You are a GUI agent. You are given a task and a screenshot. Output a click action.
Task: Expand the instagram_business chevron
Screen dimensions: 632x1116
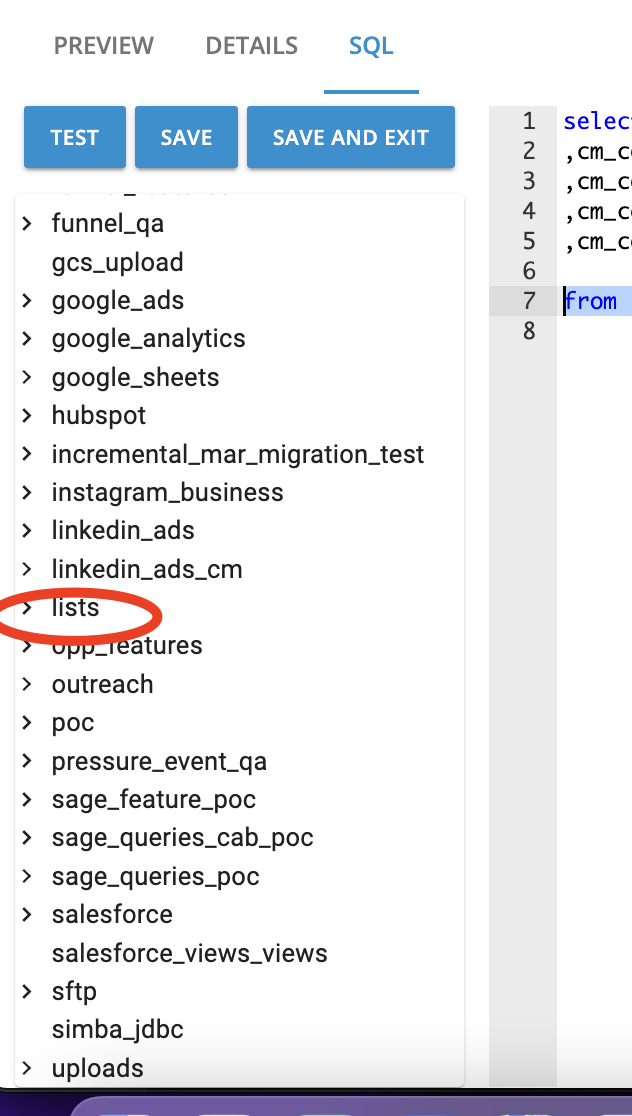27,492
